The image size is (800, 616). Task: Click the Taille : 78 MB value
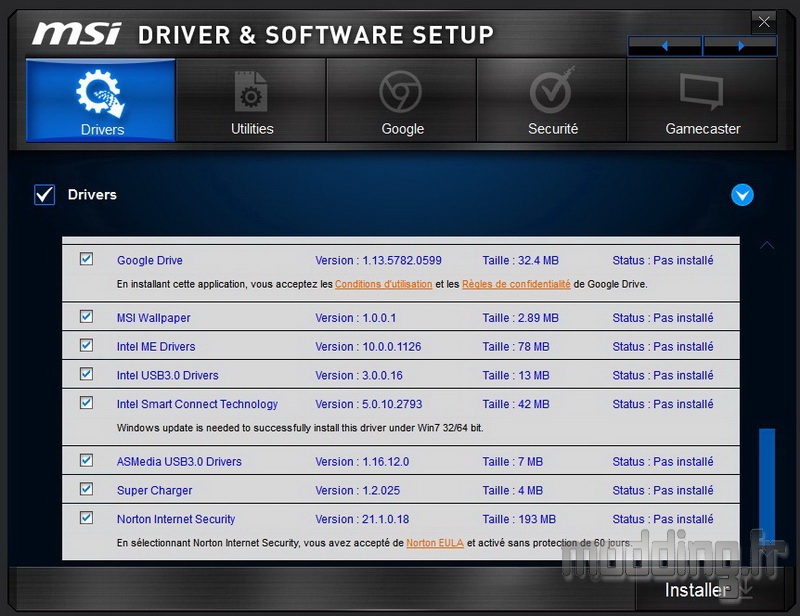(516, 347)
